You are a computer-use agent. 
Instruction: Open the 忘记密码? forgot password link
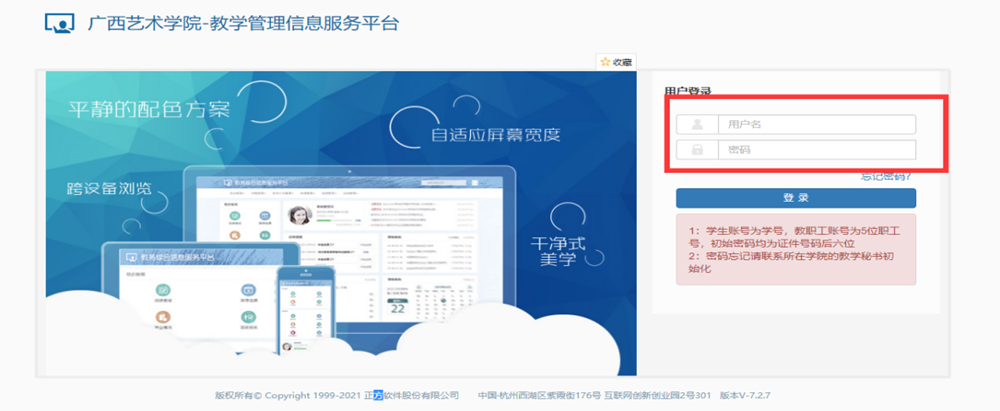click(x=886, y=176)
